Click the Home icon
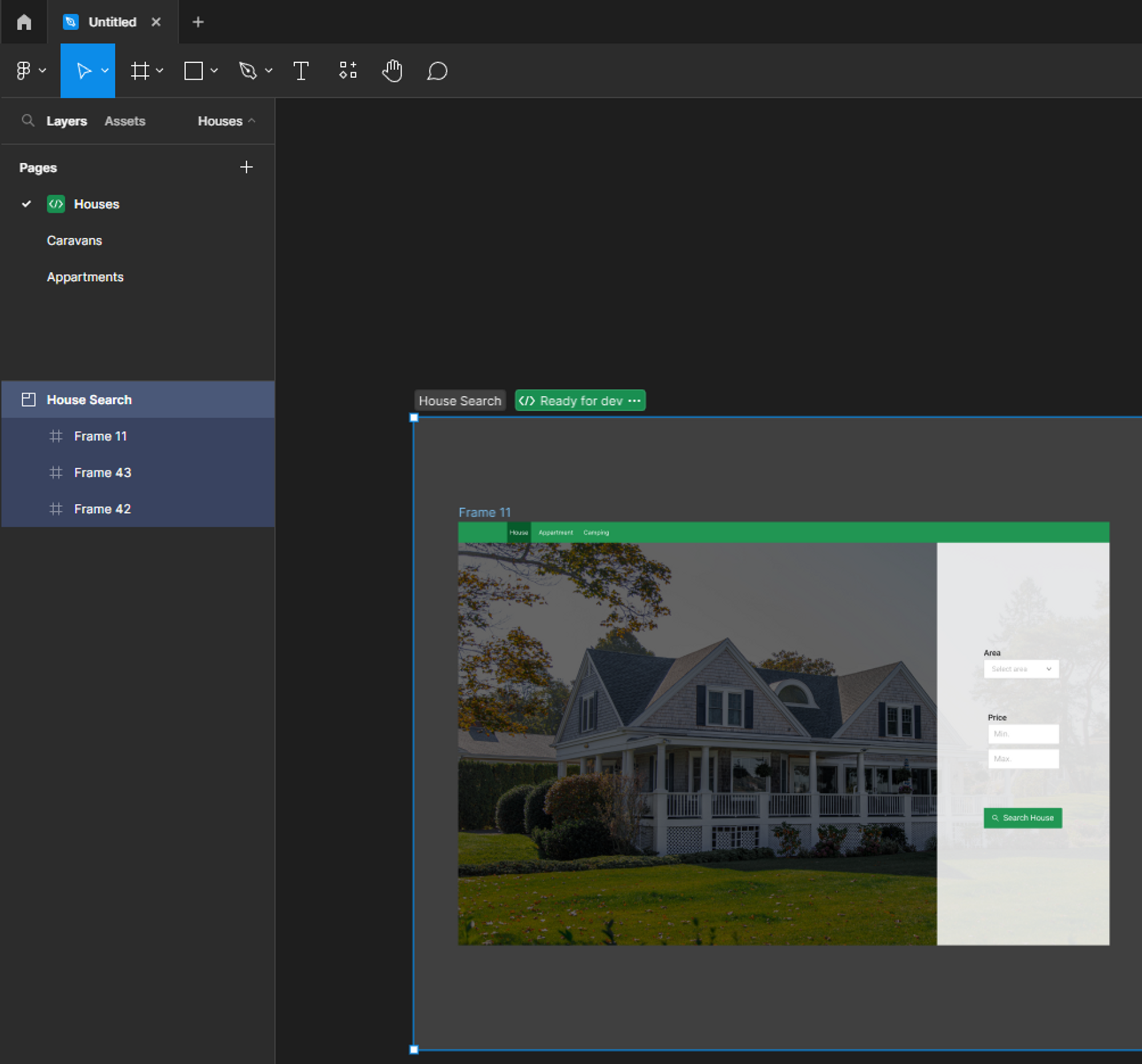This screenshot has width=1142, height=1064. coord(23,22)
